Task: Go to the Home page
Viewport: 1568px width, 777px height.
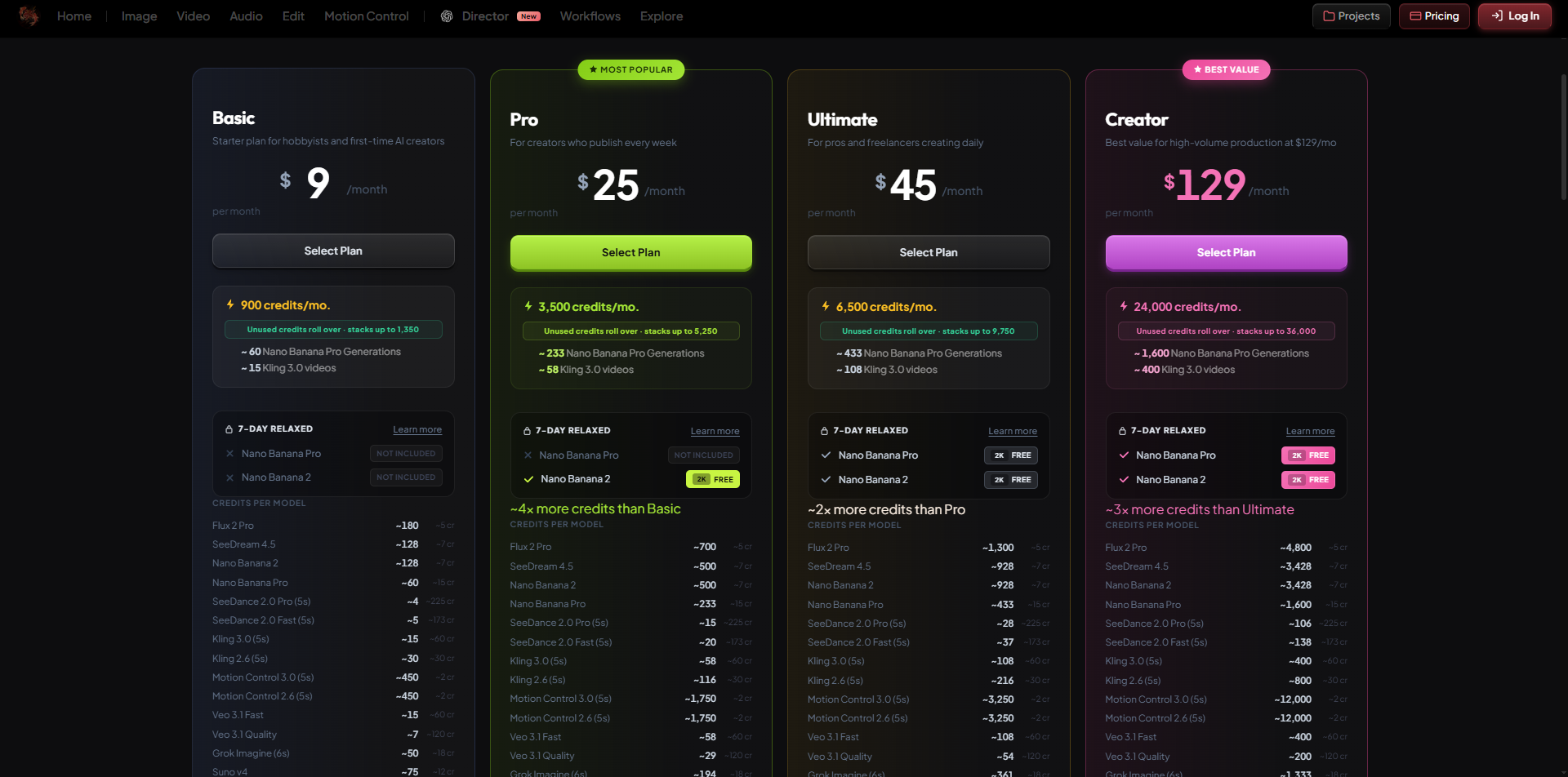Action: [74, 16]
